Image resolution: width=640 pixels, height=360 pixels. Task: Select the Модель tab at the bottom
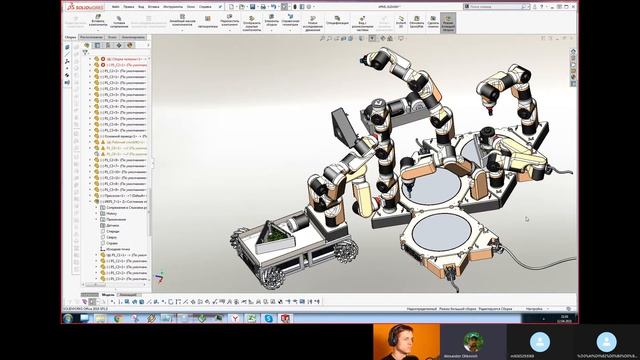pos(108,295)
